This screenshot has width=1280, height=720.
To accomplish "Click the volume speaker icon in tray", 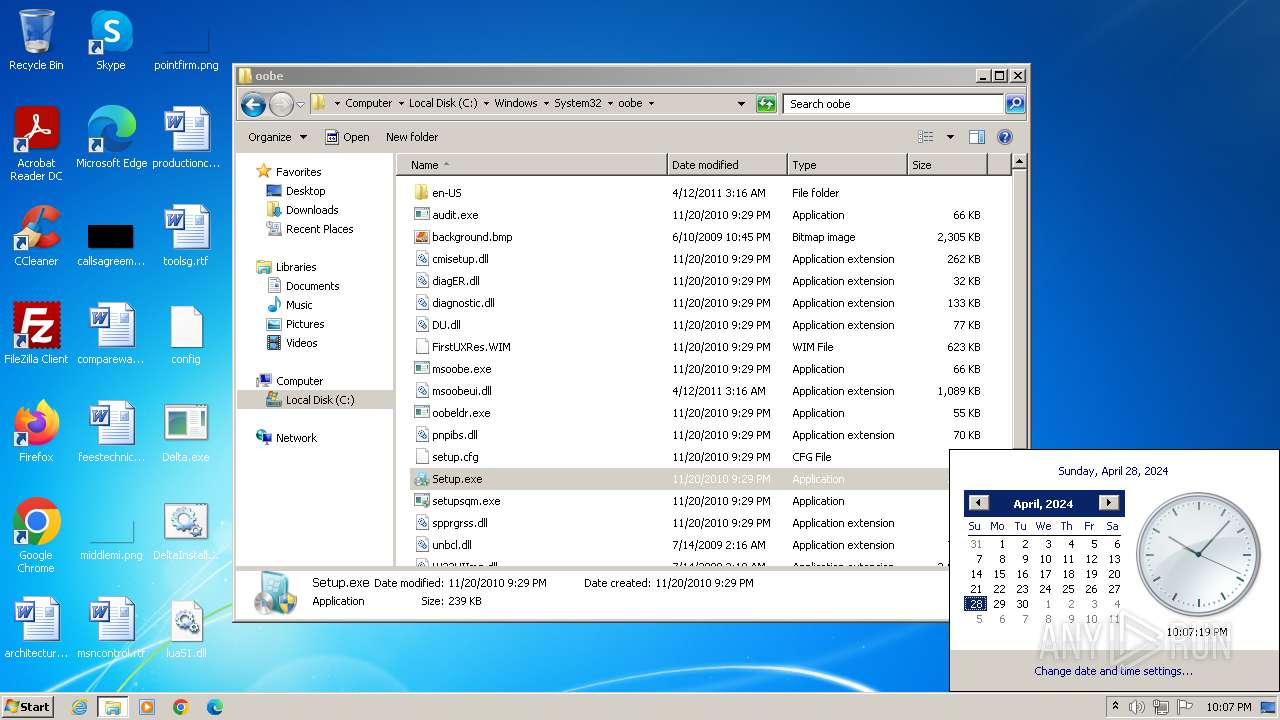I will 1137,707.
